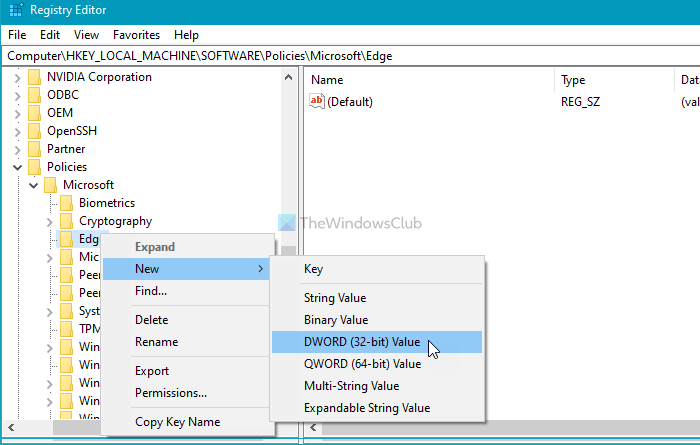
Task: Select Expand in the context menu
Action: tap(186, 247)
